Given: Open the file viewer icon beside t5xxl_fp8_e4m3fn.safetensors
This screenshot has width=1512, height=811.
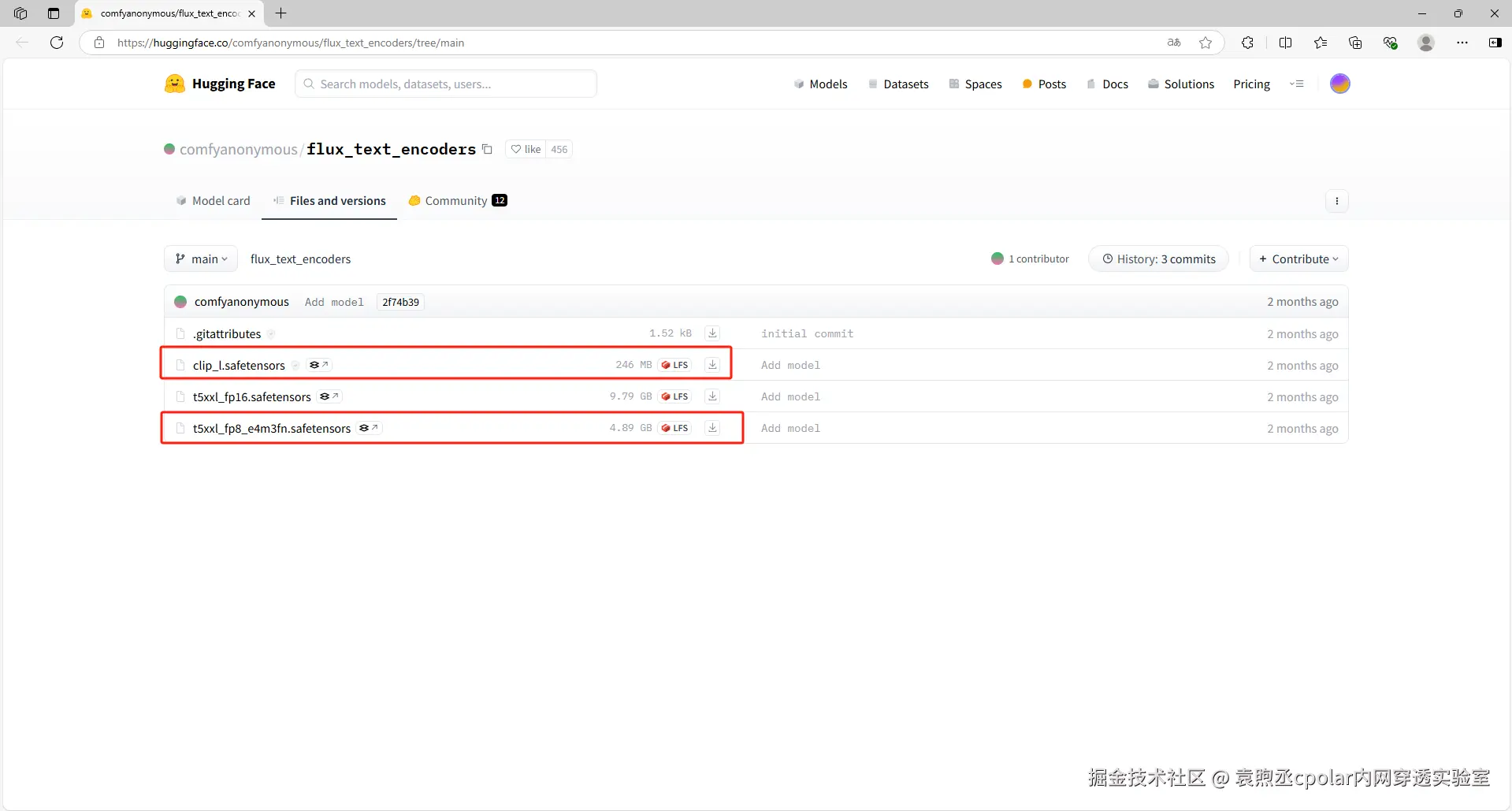Looking at the screenshot, I should 369,428.
